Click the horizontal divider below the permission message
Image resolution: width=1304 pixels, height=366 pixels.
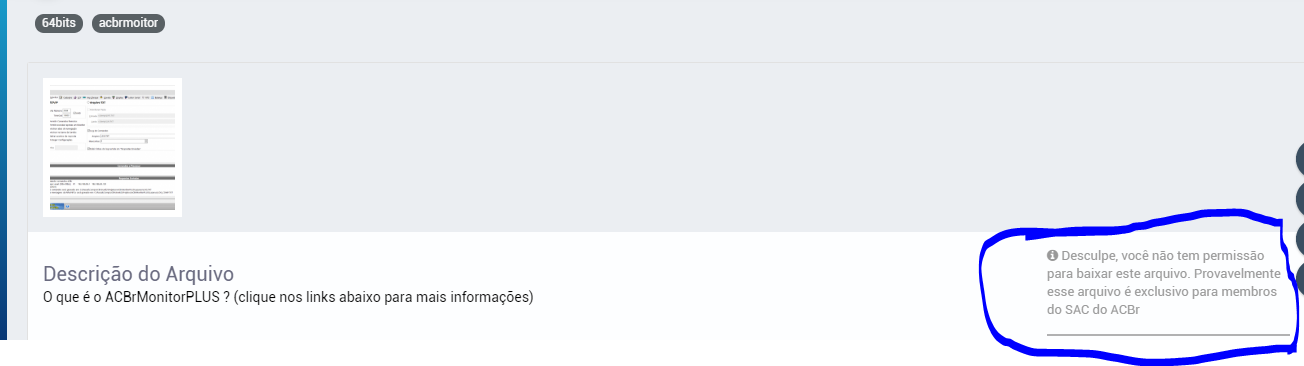click(x=1168, y=334)
